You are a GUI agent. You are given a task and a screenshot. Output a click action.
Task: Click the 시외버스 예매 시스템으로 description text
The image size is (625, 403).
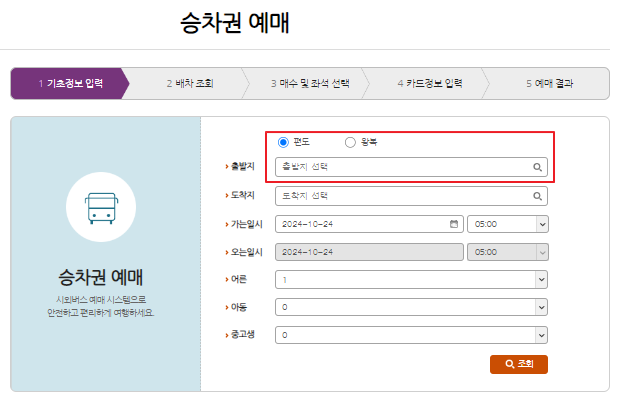(101, 300)
